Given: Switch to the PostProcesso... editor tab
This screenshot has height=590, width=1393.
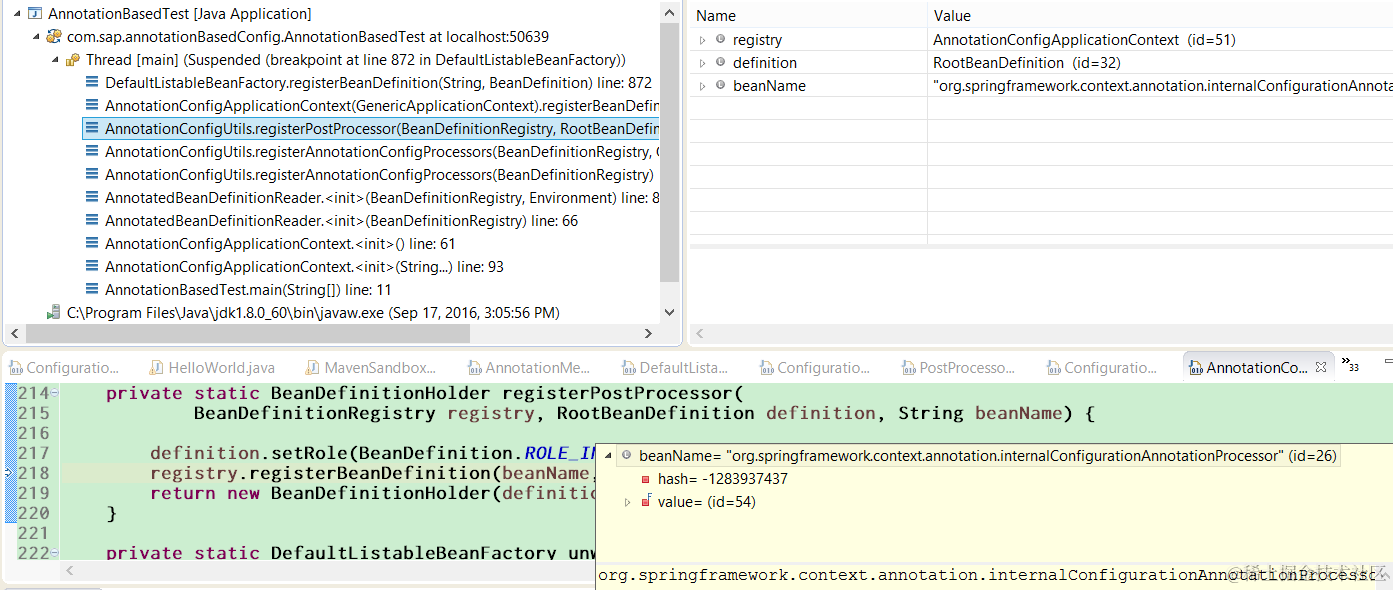Looking at the screenshot, I should point(958,368).
